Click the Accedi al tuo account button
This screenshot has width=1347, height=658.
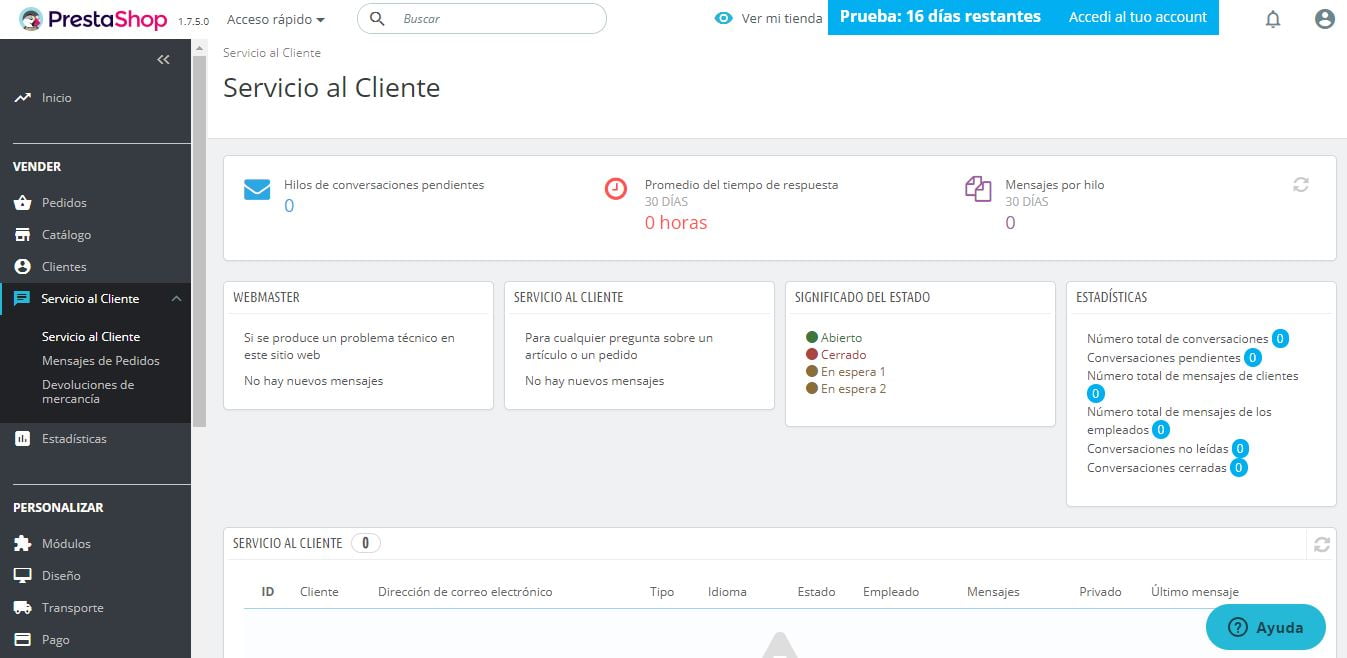click(1137, 17)
